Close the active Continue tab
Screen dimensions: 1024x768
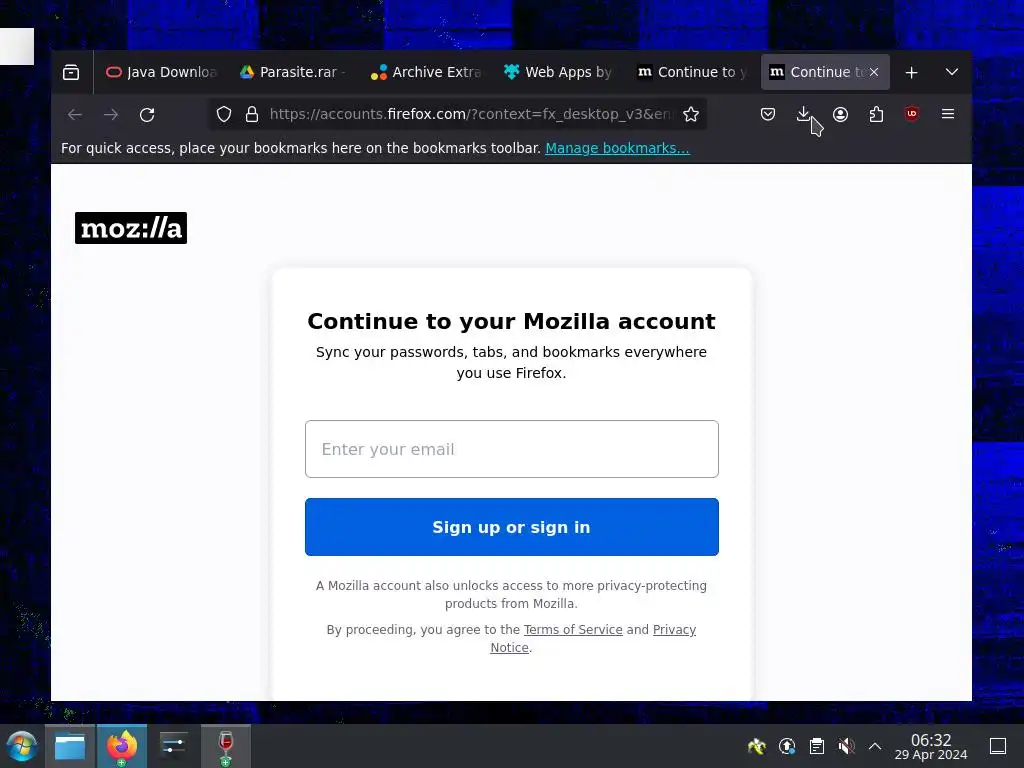pyautogui.click(x=874, y=72)
